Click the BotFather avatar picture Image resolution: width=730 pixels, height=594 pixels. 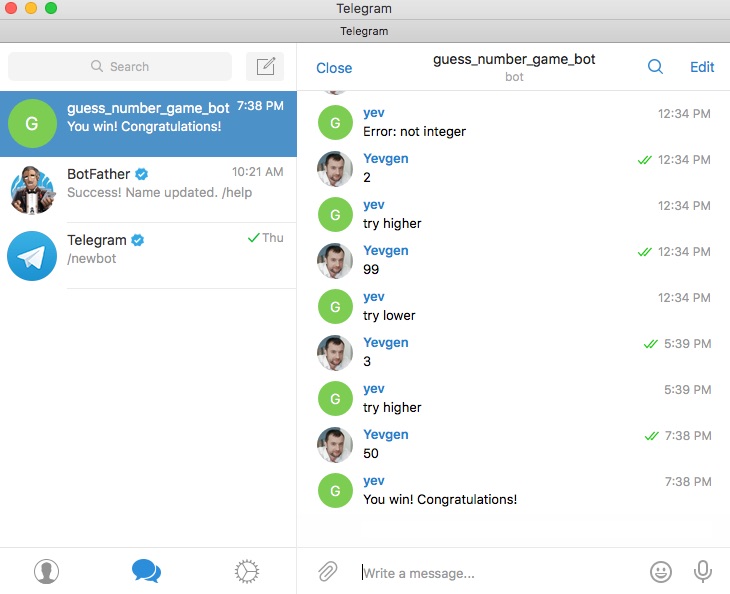[x=32, y=189]
